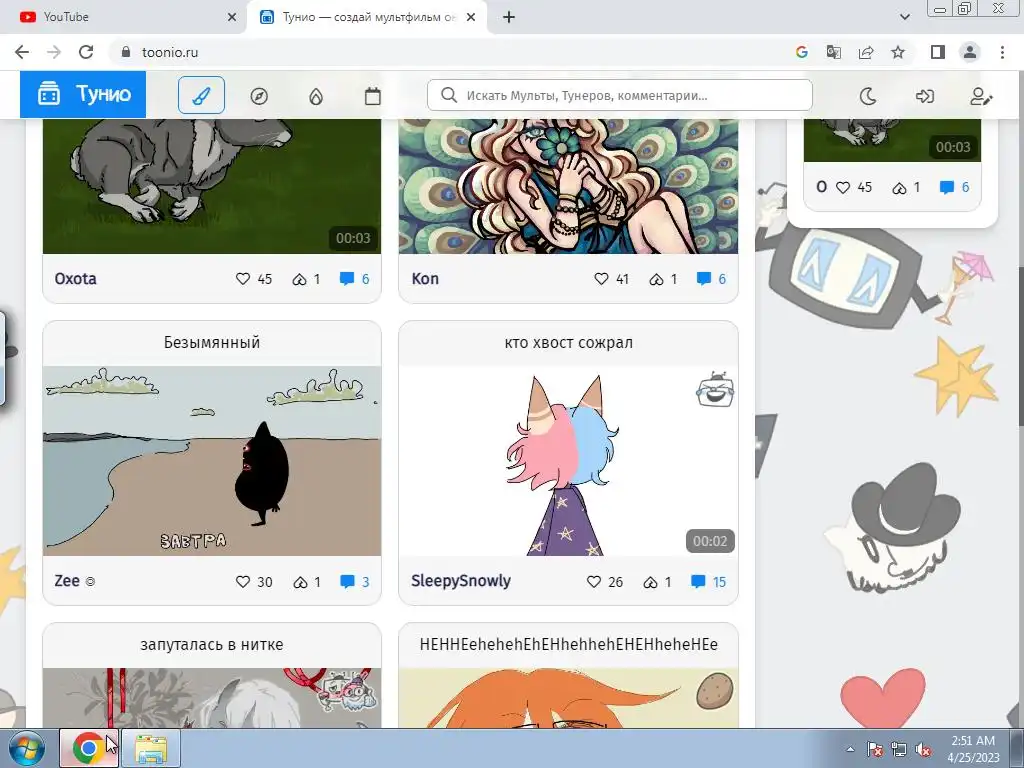Image resolution: width=1024 pixels, height=768 pixels.
Task: Open Безымянный cartoon title
Action: [212, 342]
